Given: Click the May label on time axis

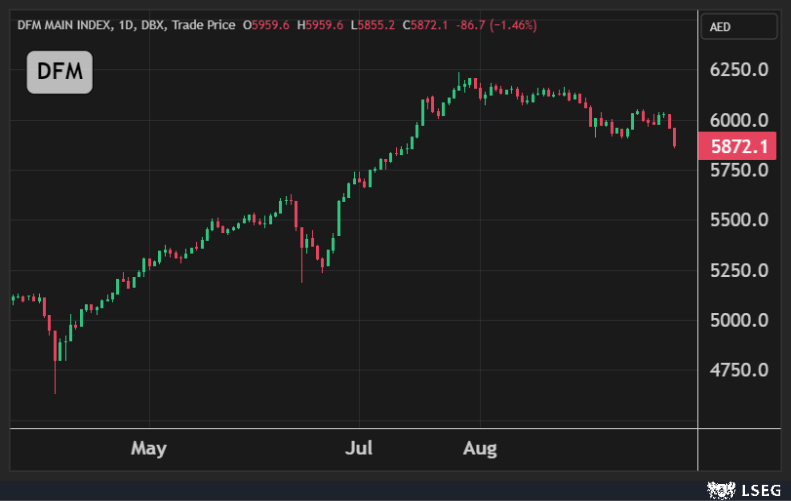Looking at the screenshot, I should (149, 447).
